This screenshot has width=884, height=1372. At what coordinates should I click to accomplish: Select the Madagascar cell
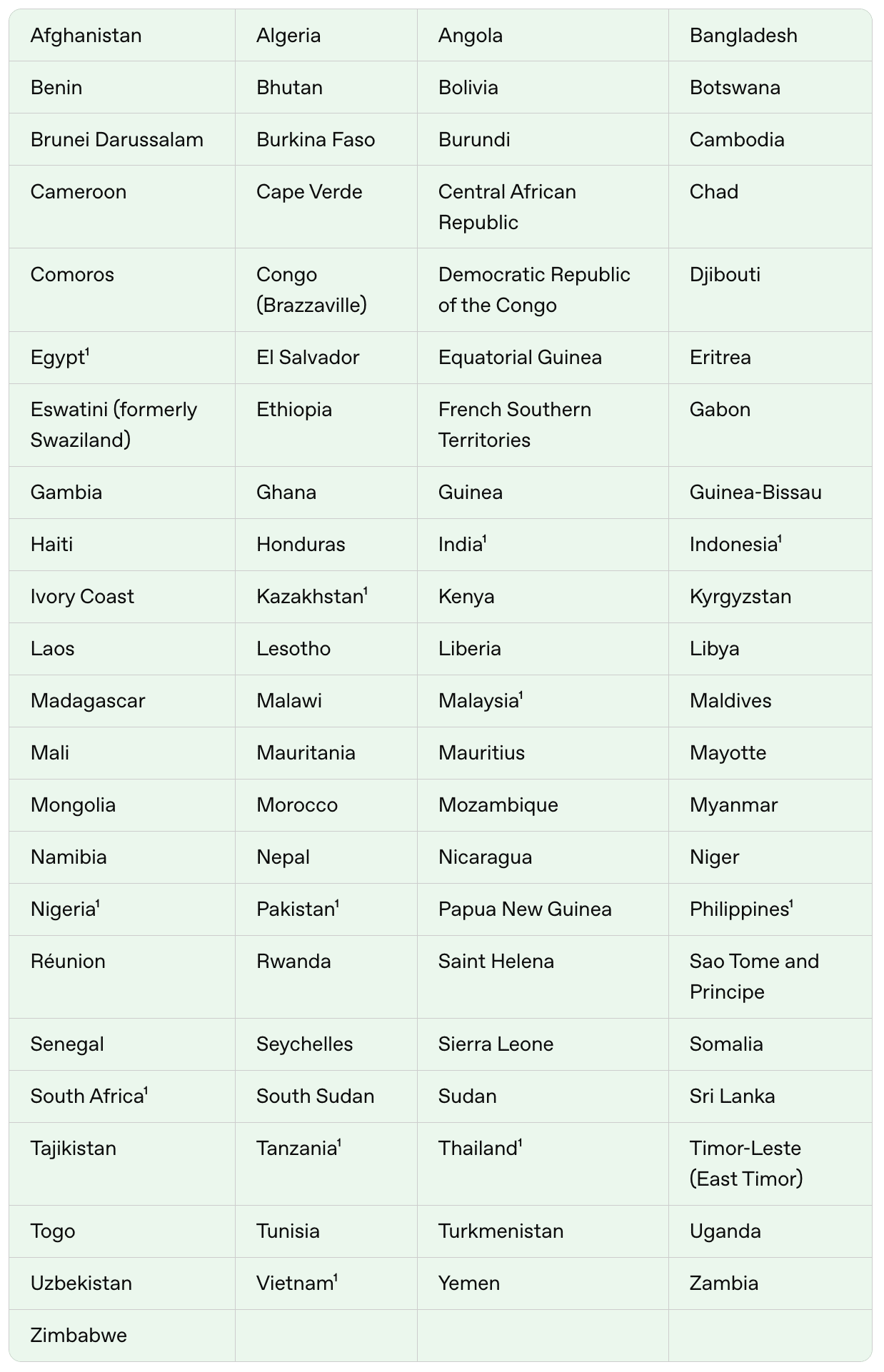click(x=87, y=701)
